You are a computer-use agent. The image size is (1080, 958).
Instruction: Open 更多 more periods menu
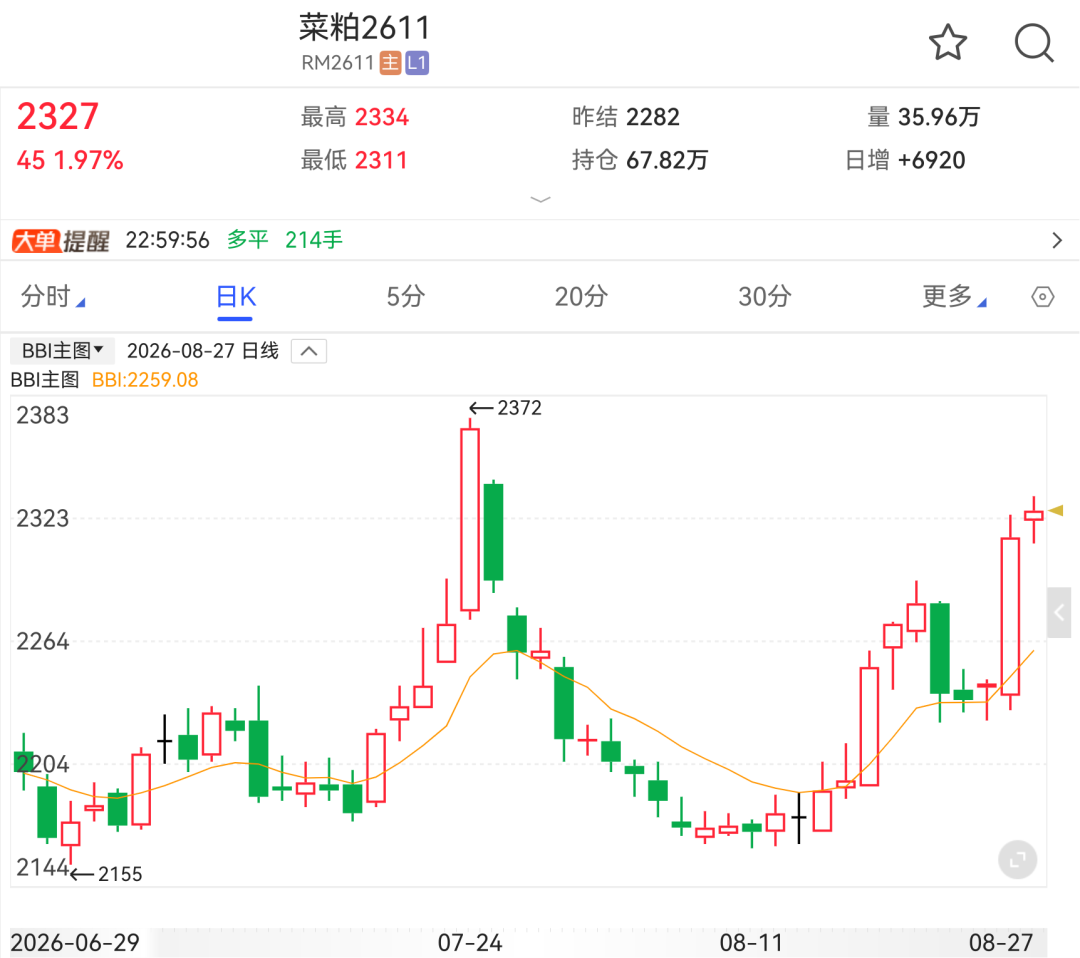[x=954, y=296]
